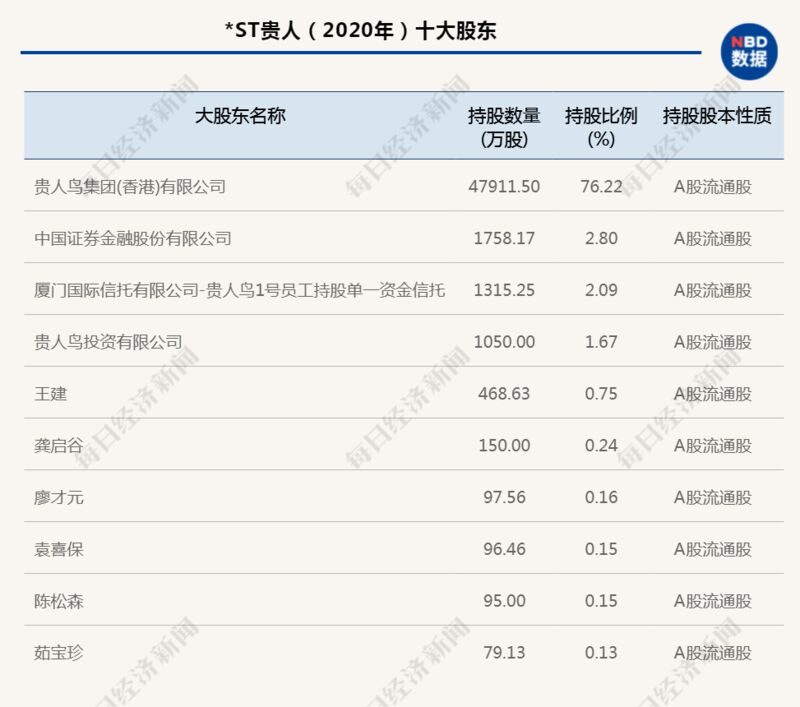Select the percentage value 1.67
The image size is (800, 707).
click(601, 342)
